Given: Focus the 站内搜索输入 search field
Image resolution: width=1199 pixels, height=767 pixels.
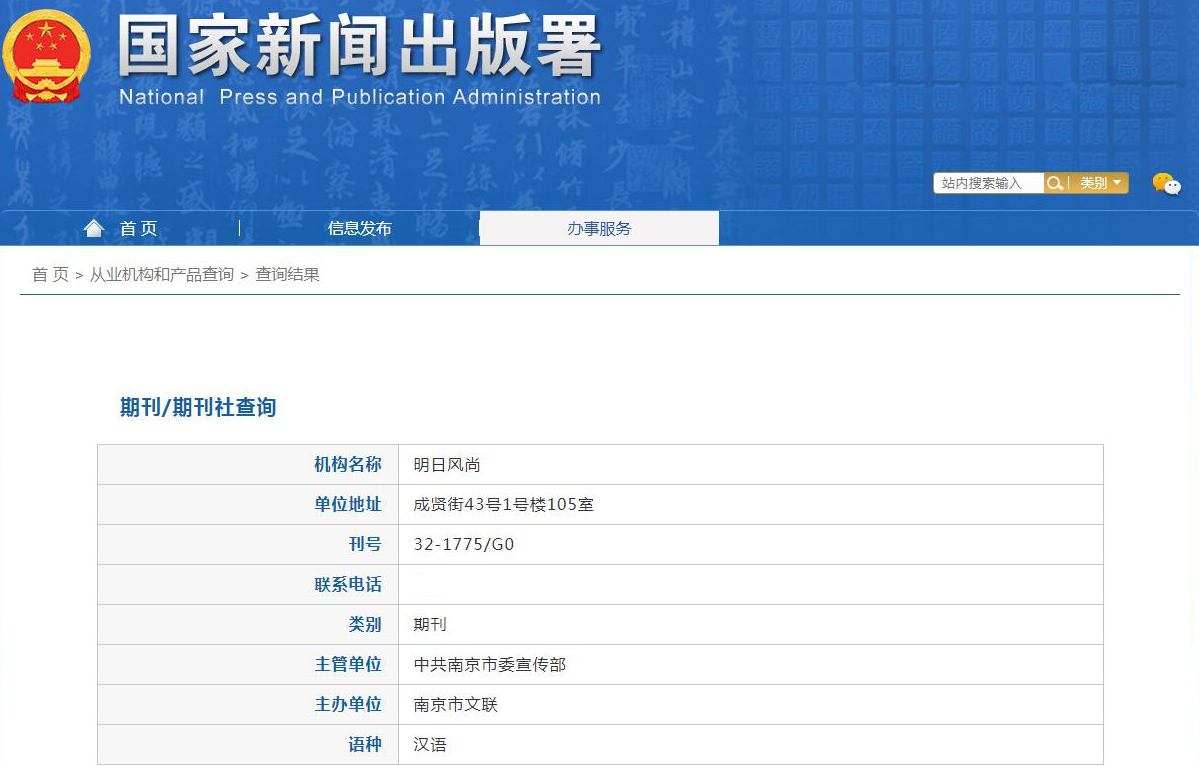Looking at the screenshot, I should point(988,183).
